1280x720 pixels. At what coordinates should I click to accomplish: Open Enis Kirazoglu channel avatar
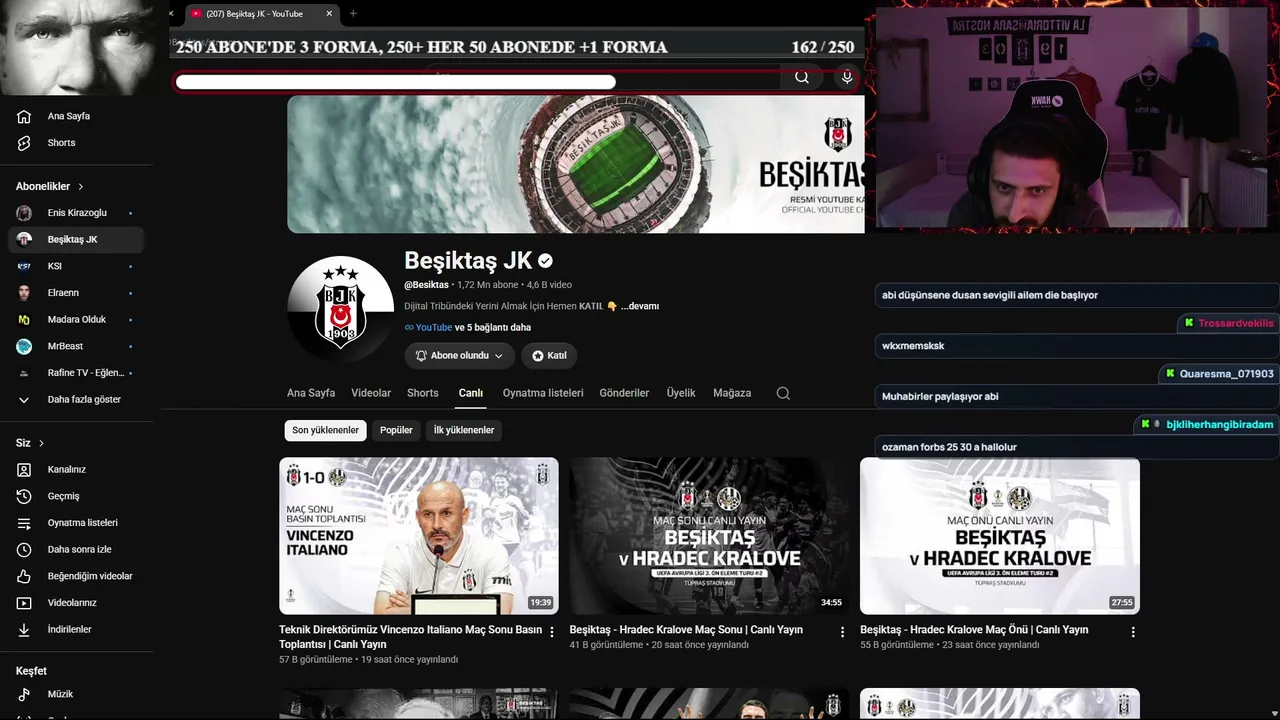coord(24,213)
